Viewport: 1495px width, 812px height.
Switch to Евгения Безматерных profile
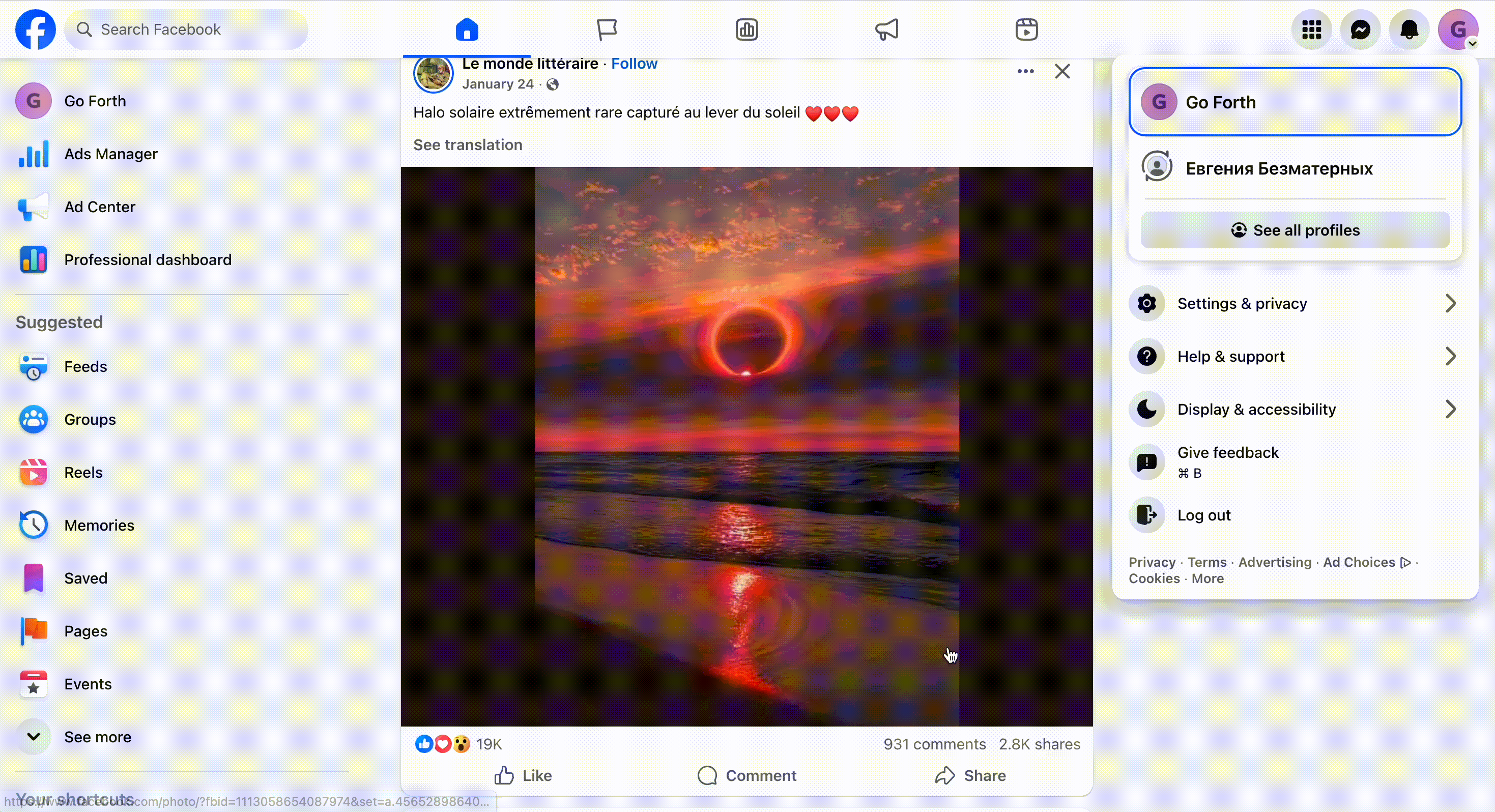1279,168
